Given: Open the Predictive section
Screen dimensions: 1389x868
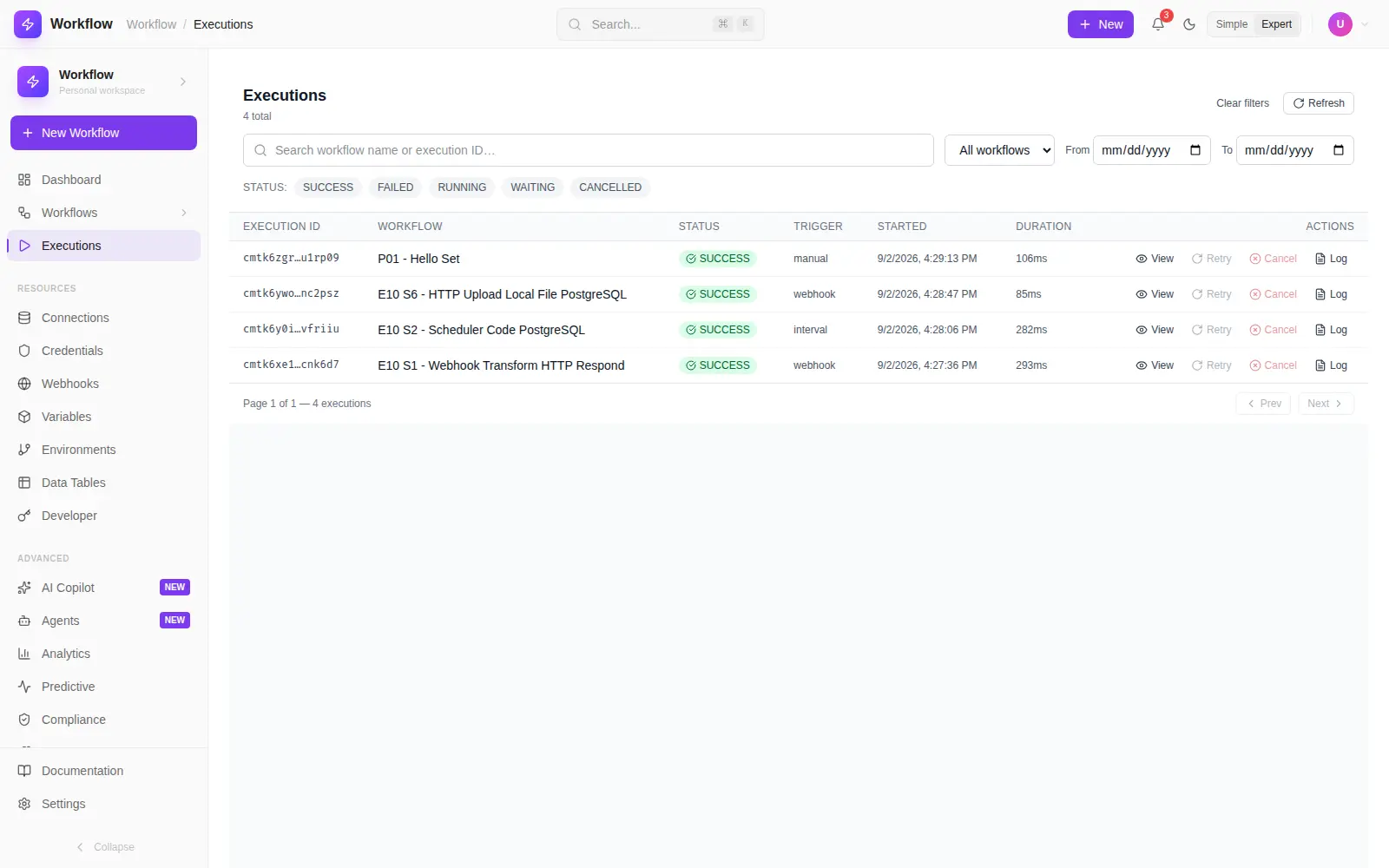Looking at the screenshot, I should 103,687.
